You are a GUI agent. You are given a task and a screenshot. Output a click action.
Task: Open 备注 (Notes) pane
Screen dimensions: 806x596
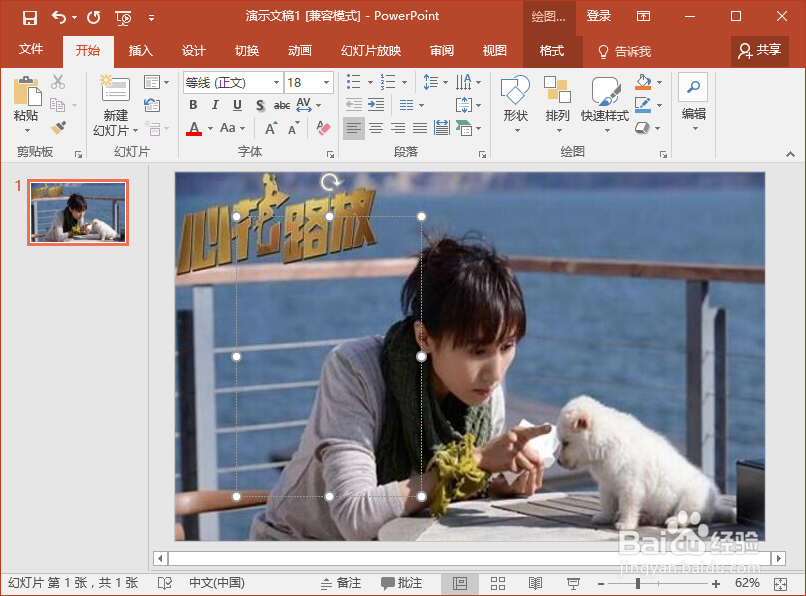pyautogui.click(x=341, y=583)
